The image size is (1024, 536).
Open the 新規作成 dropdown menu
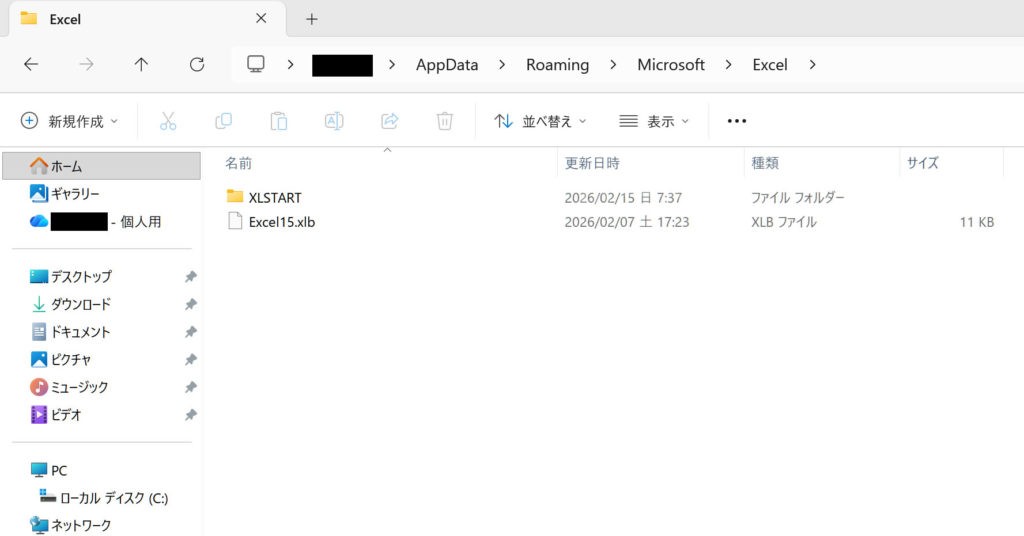(70, 121)
